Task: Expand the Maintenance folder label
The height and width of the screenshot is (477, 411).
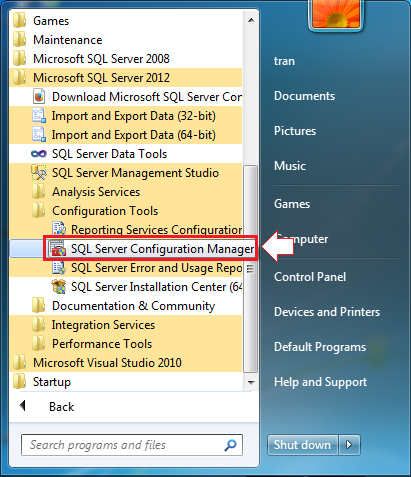Action: click(x=68, y=40)
